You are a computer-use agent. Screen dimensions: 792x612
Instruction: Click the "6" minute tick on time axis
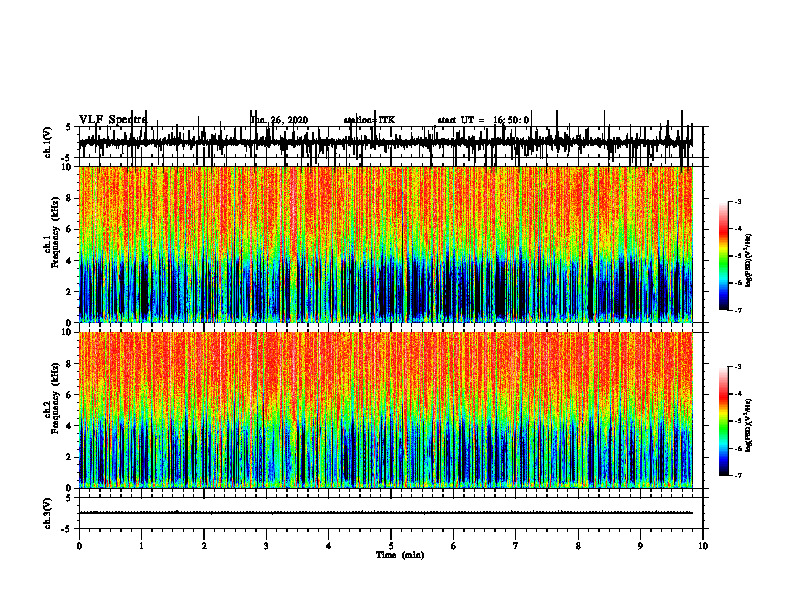(x=454, y=546)
